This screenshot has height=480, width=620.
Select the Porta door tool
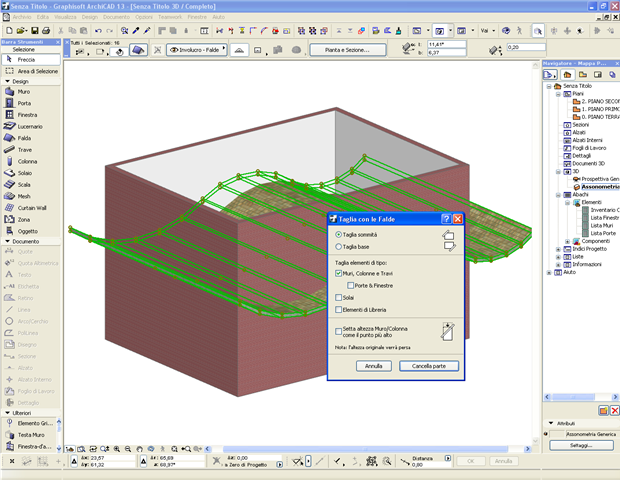click(x=24, y=103)
